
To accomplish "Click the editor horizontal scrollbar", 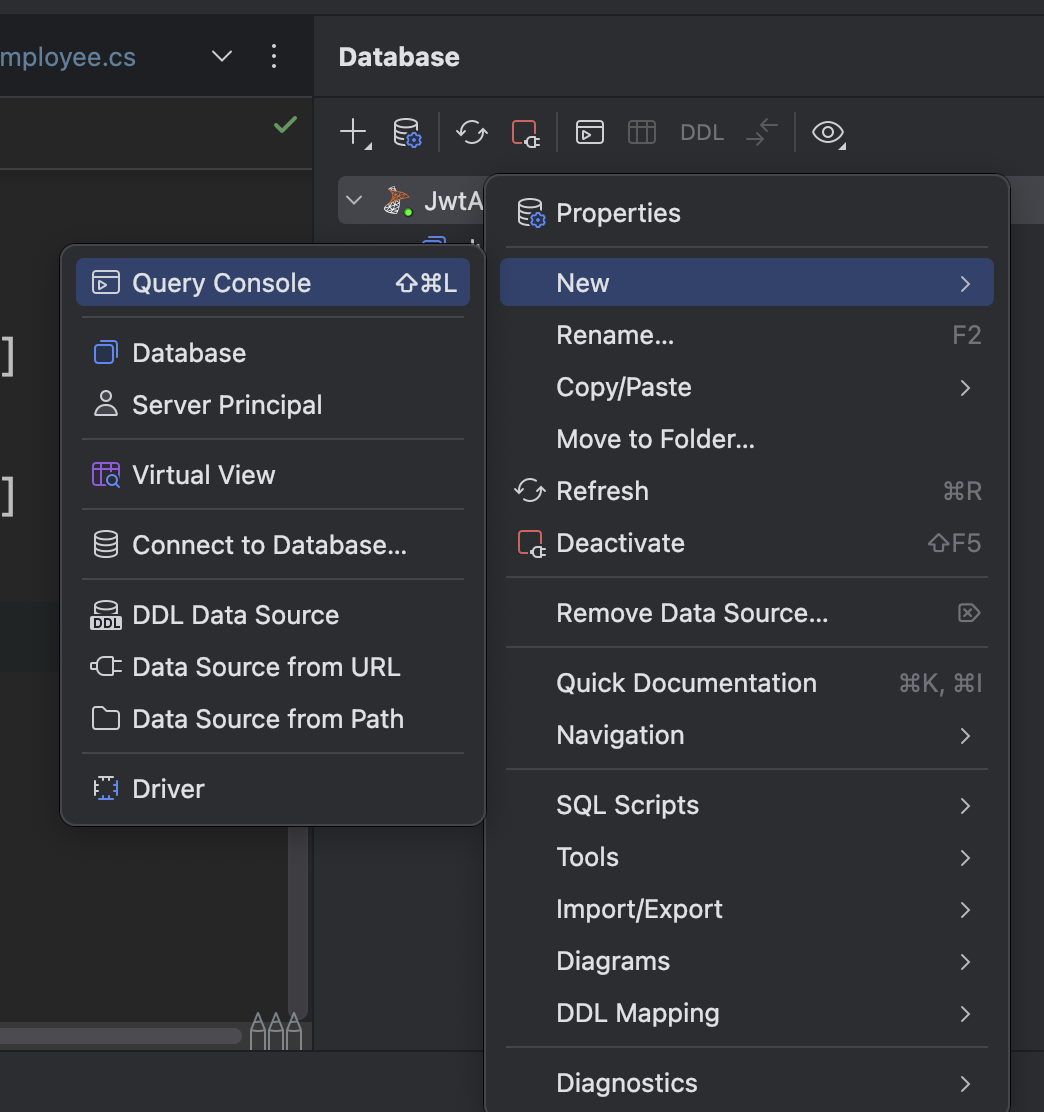I will (x=120, y=1036).
